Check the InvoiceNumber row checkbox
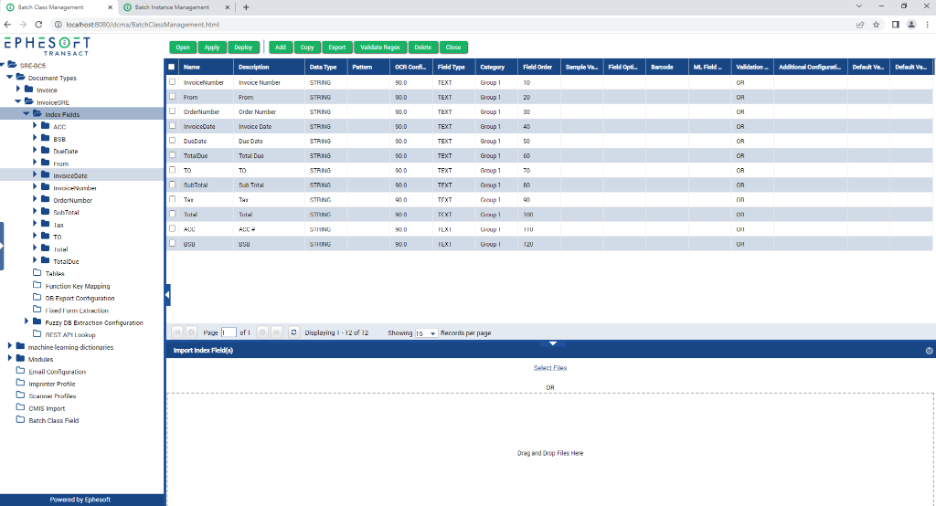The image size is (936, 506). [x=172, y=82]
